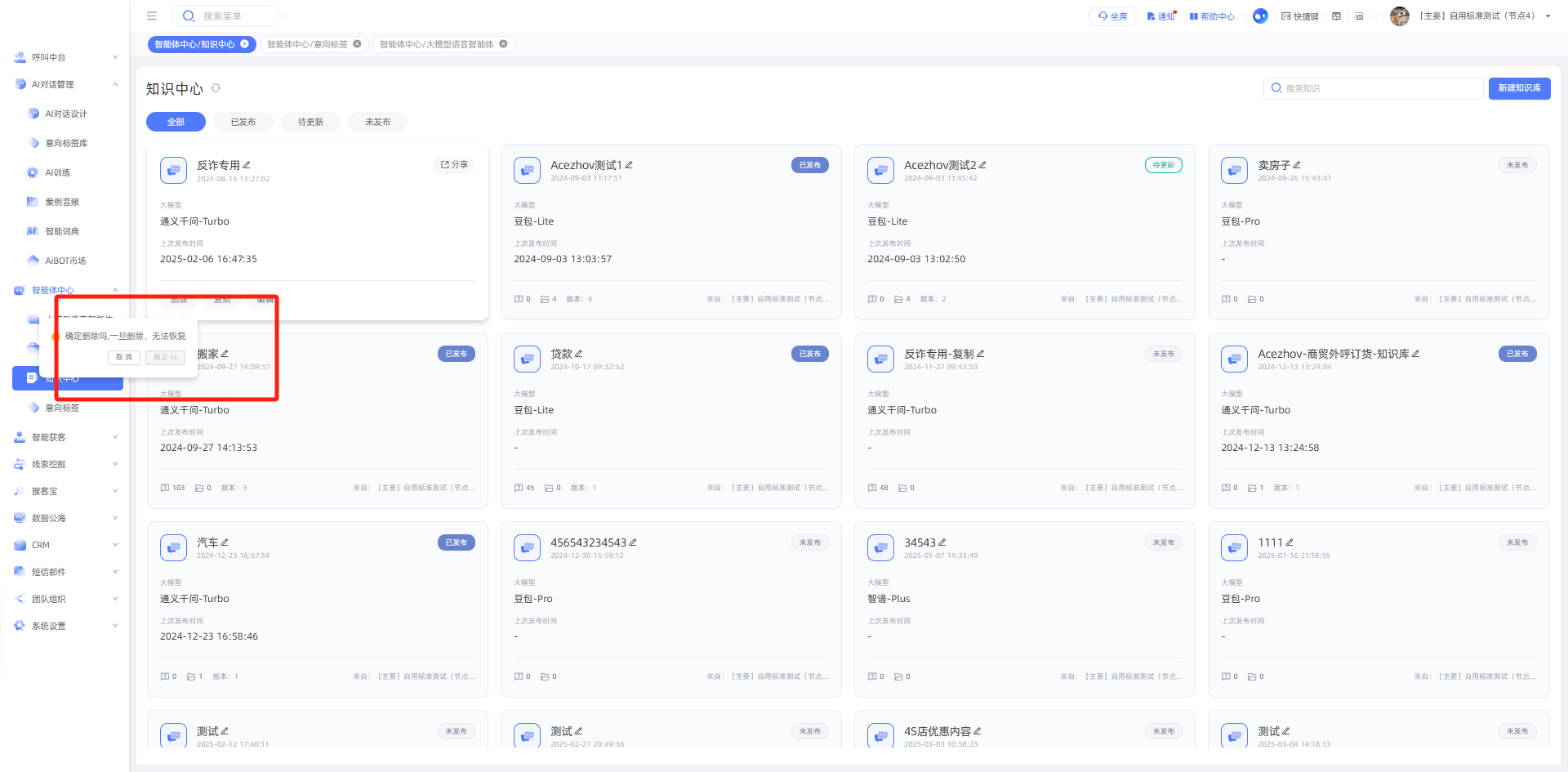This screenshot has height=772, width=1568.
Task: Select the 待更新 filter tab
Action: pyautogui.click(x=310, y=122)
